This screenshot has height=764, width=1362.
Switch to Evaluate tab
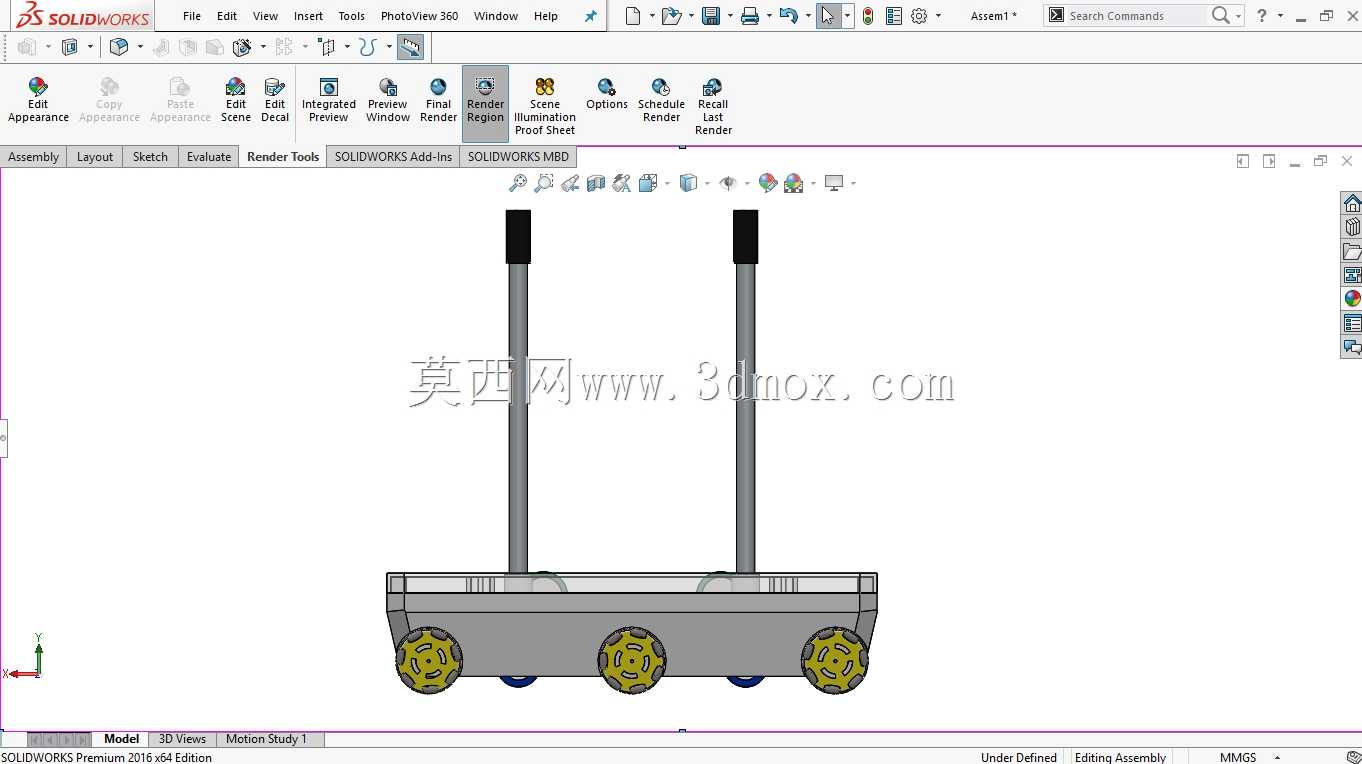tap(209, 157)
